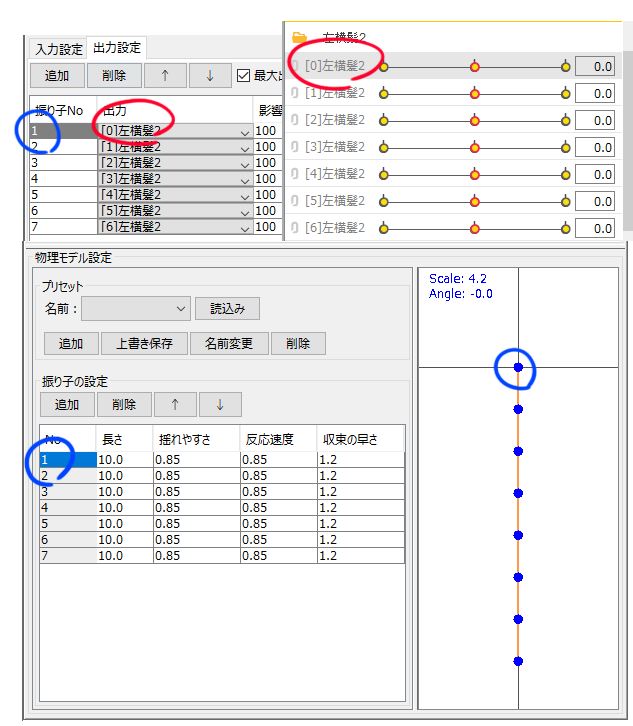Click the red center key of [3]左横髪2 slider
Image resolution: width=633 pixels, height=726 pixels.
click(x=474, y=148)
